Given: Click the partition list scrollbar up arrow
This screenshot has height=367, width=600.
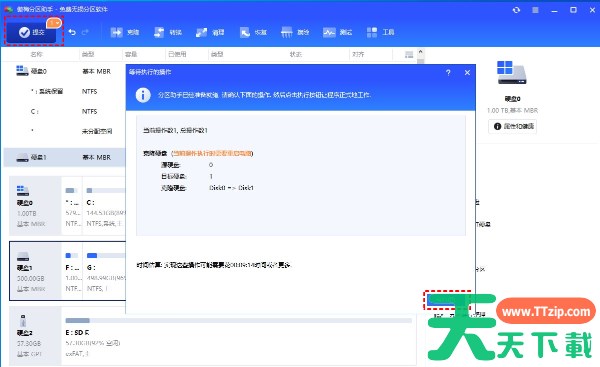Looking at the screenshot, I should point(421,52).
